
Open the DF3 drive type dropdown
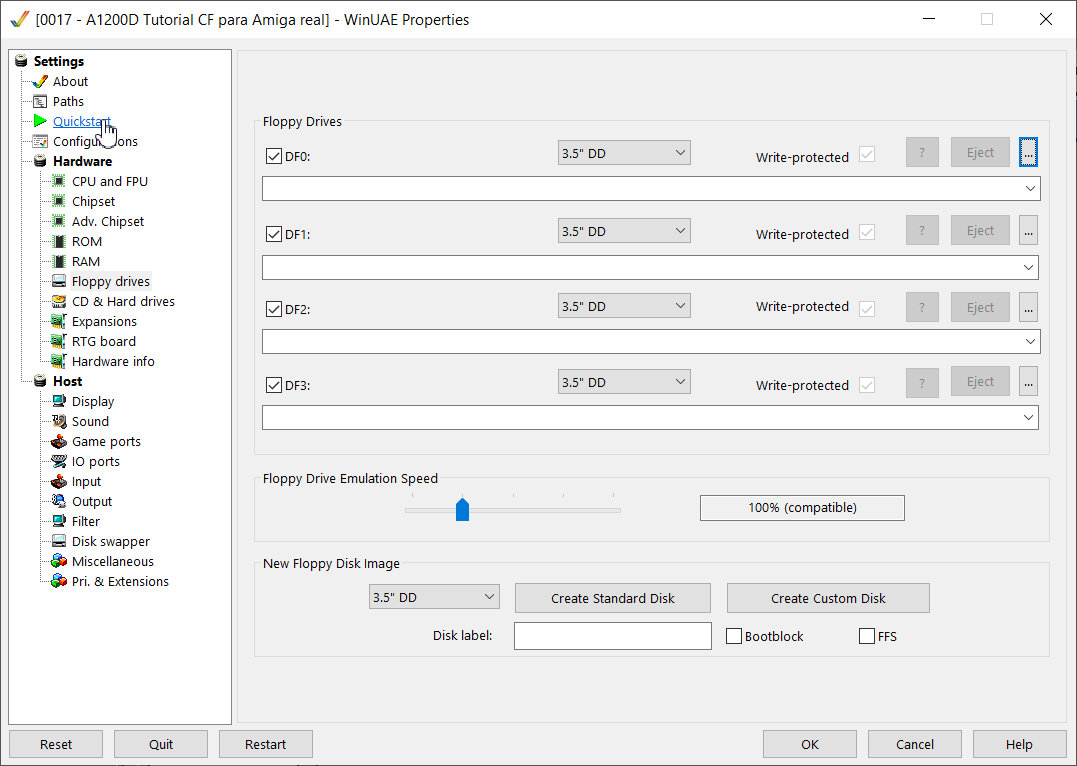click(x=624, y=382)
